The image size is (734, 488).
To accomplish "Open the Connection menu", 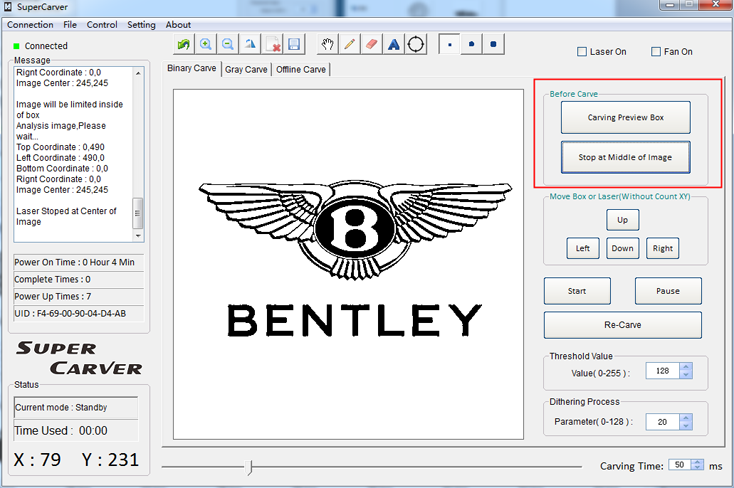I will pos(30,25).
